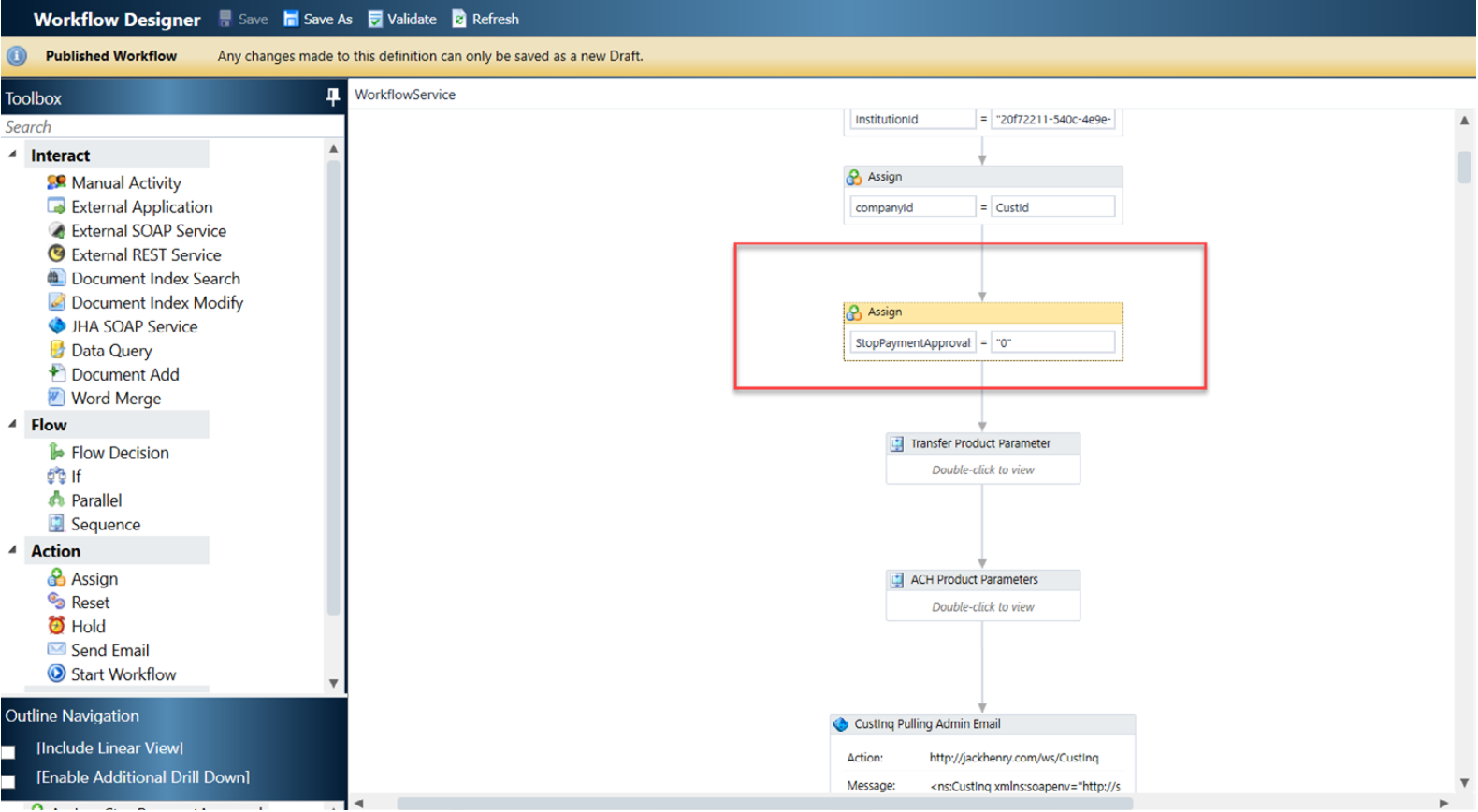Screen dimensions: 1478x812
Task: Choose Start Workflow from the toolbox
Action: [x=123, y=674]
